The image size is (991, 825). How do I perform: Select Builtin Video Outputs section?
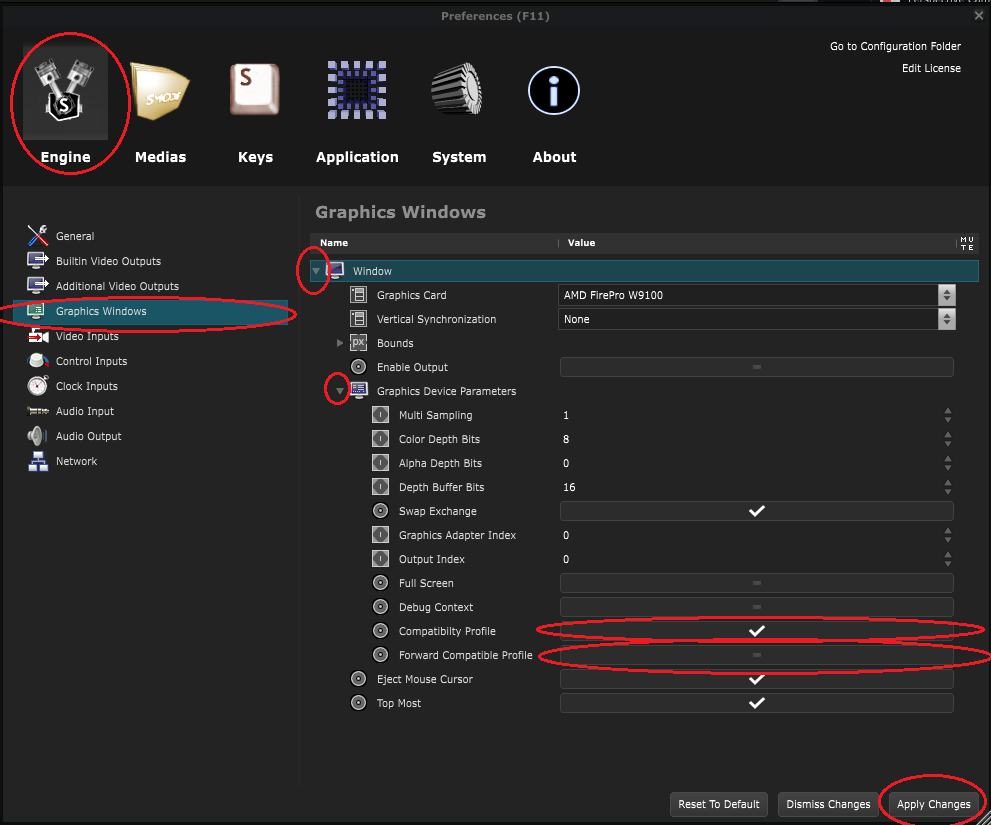point(108,261)
